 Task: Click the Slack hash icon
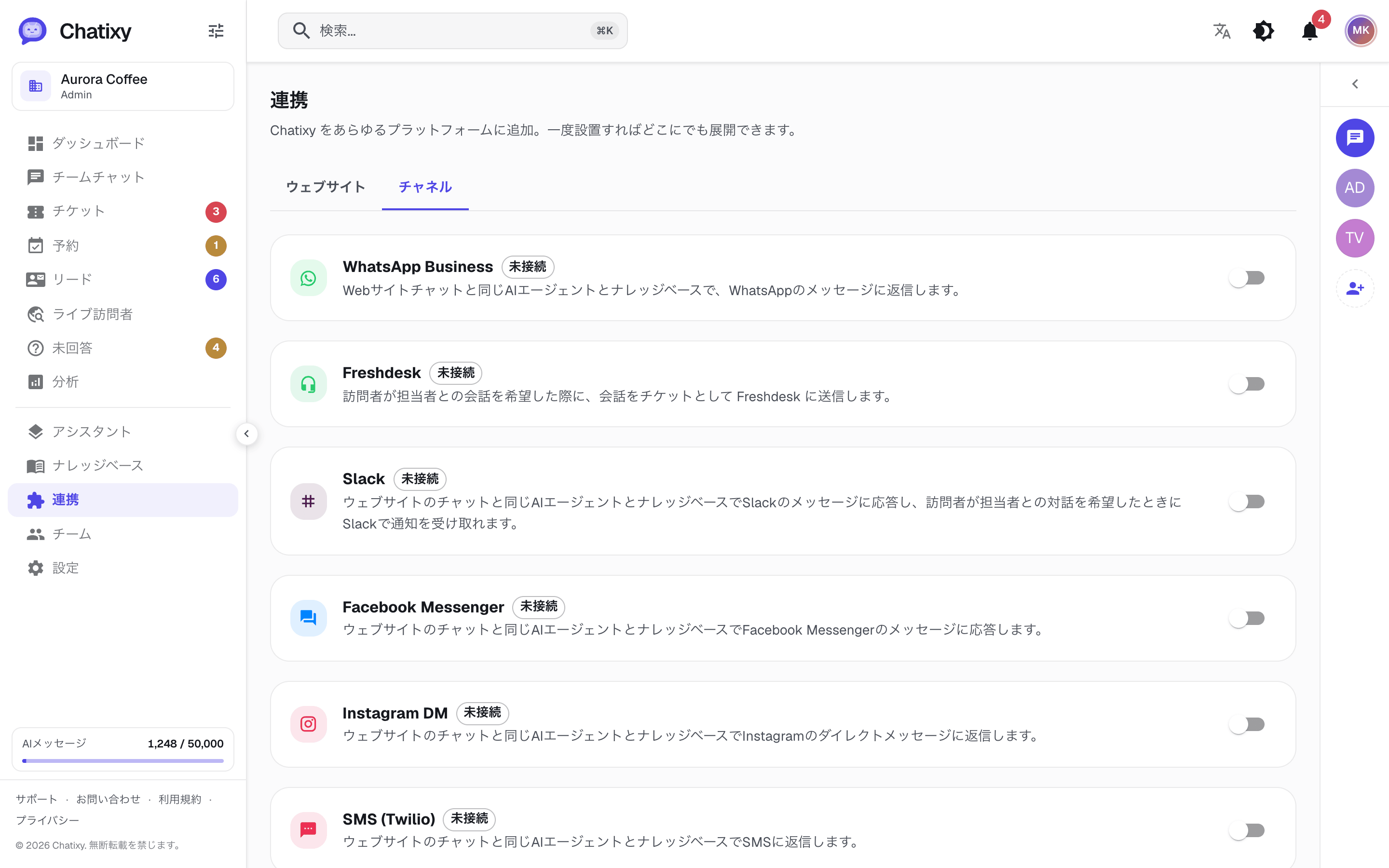pos(308,502)
